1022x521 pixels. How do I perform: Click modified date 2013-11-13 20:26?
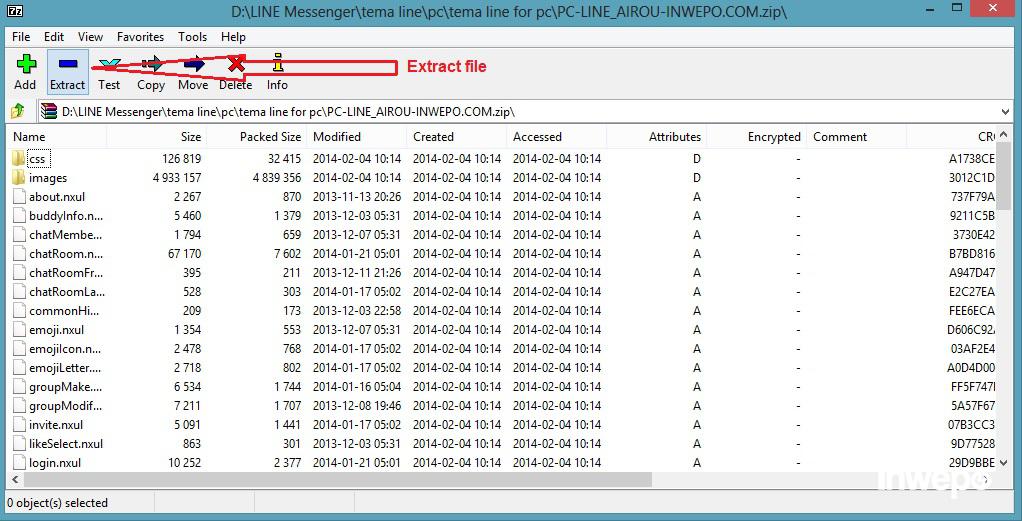pos(357,196)
